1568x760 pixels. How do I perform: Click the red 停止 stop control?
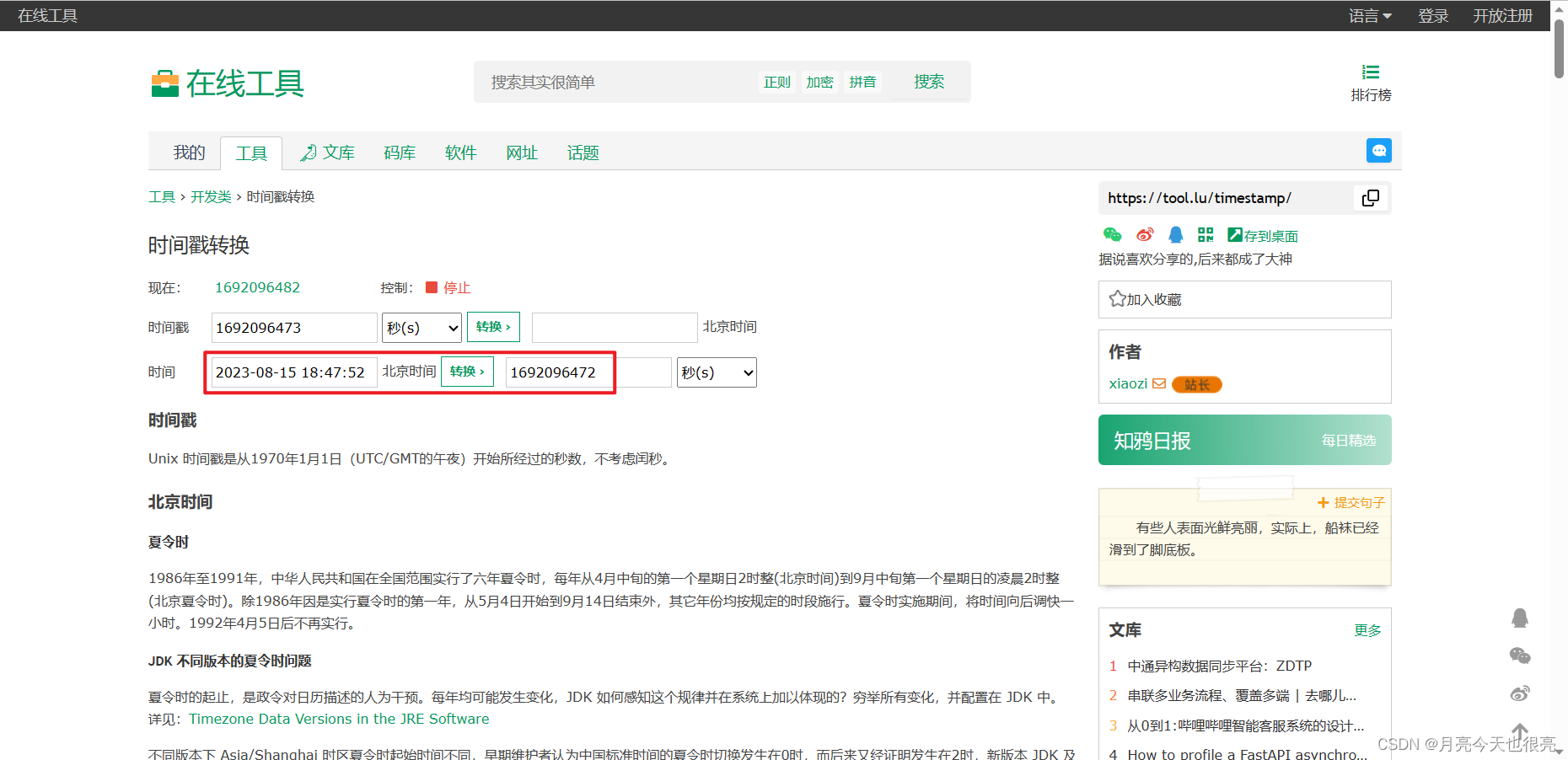[x=448, y=288]
